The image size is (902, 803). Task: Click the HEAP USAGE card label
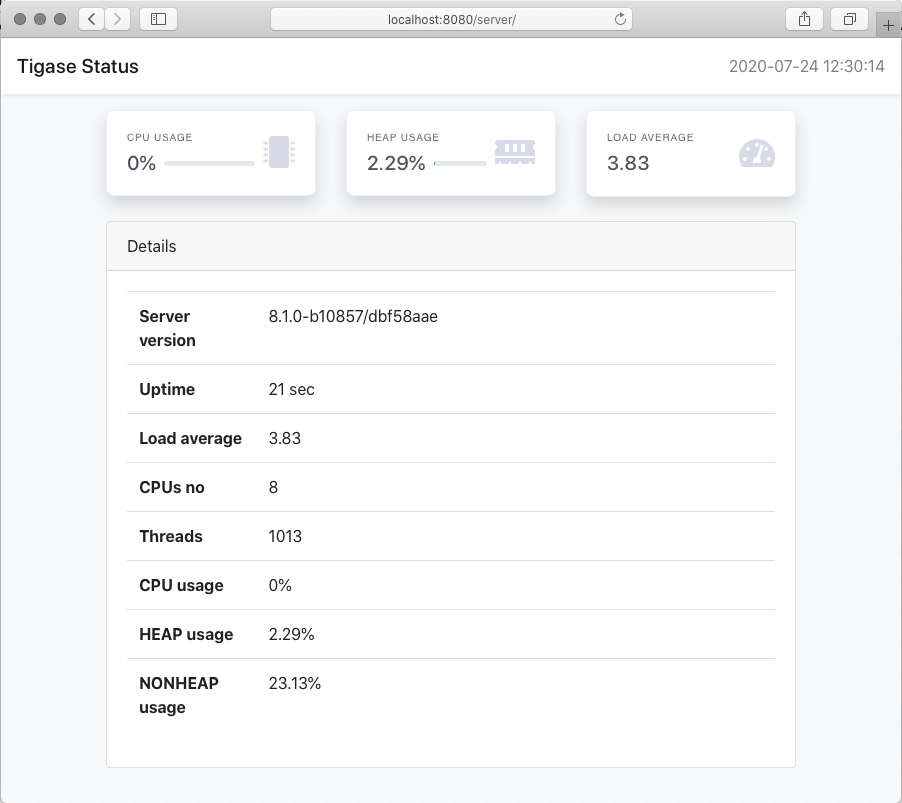[x=403, y=137]
